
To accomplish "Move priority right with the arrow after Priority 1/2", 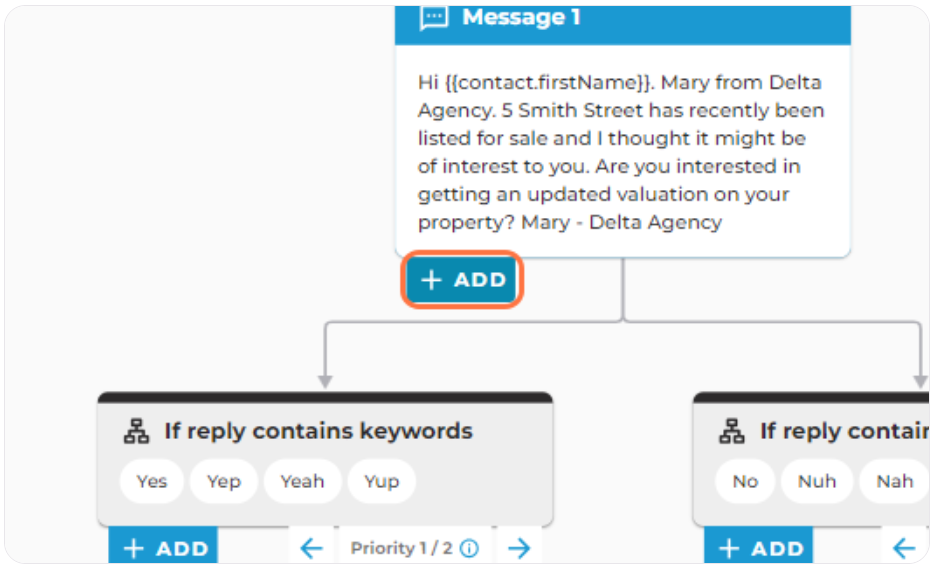I will tap(519, 548).
